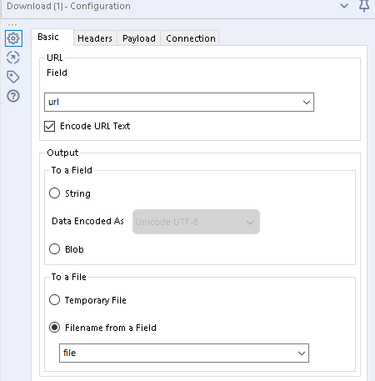Click the To a Field group label
The height and width of the screenshot is (381, 375).
tap(72, 170)
